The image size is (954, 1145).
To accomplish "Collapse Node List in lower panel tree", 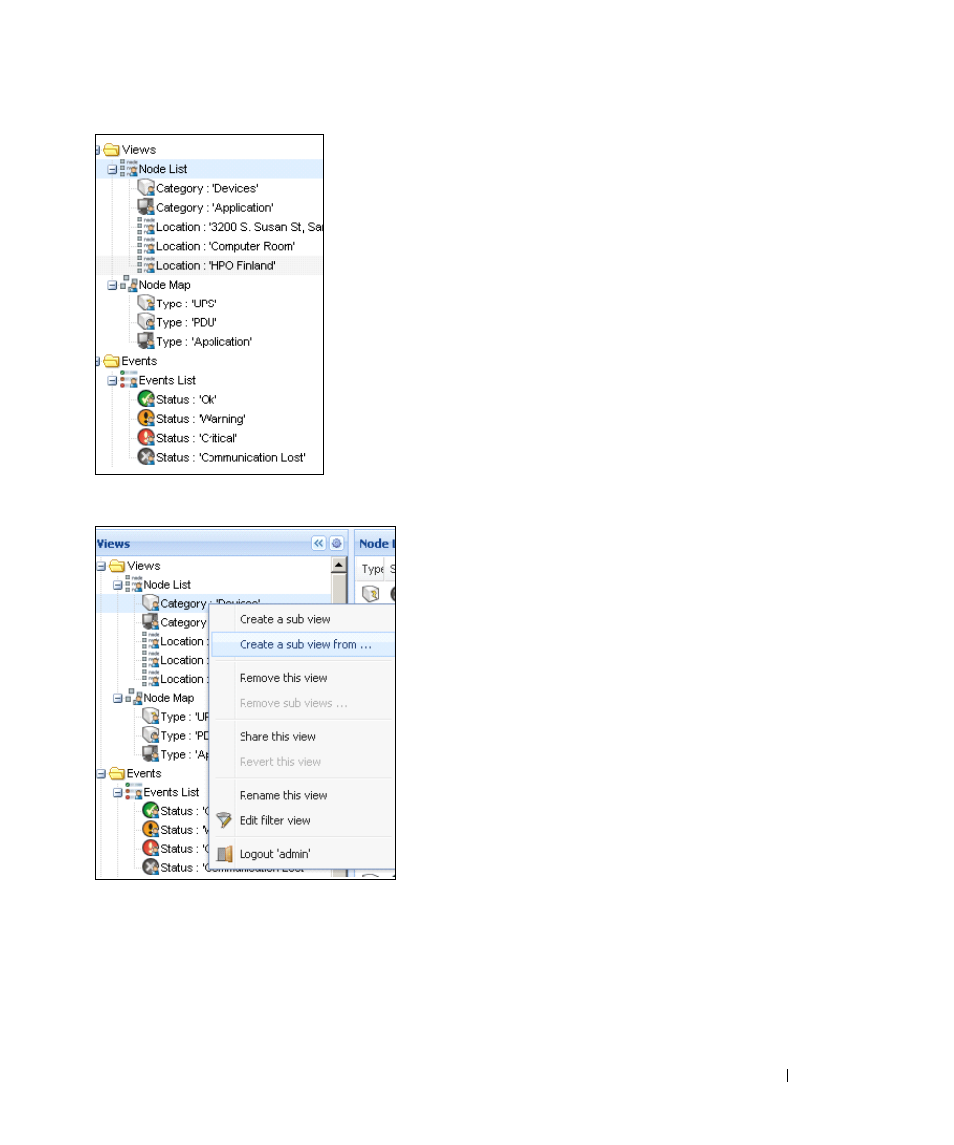I will click(117, 586).
